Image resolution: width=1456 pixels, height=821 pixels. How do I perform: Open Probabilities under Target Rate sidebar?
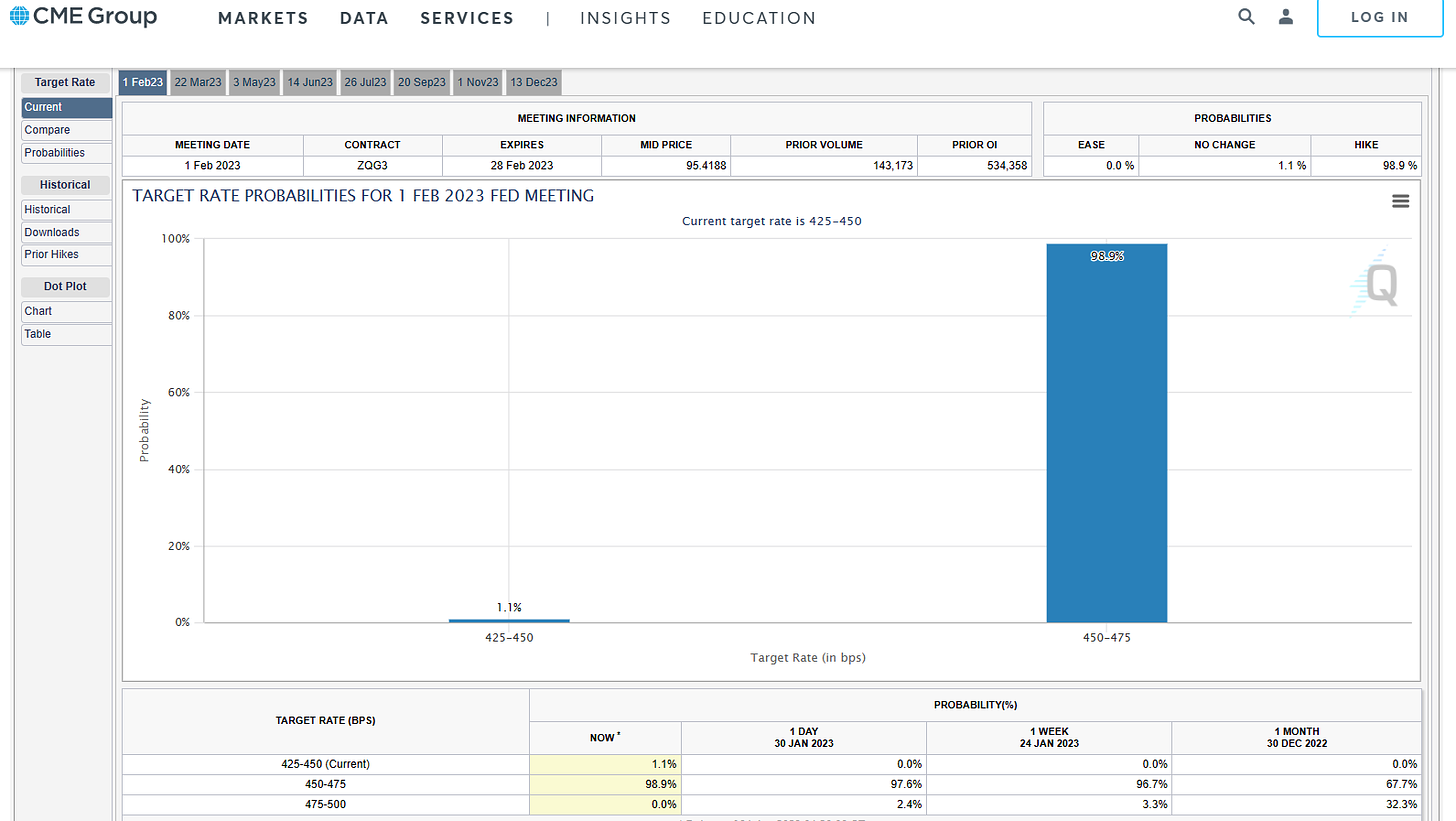67,153
